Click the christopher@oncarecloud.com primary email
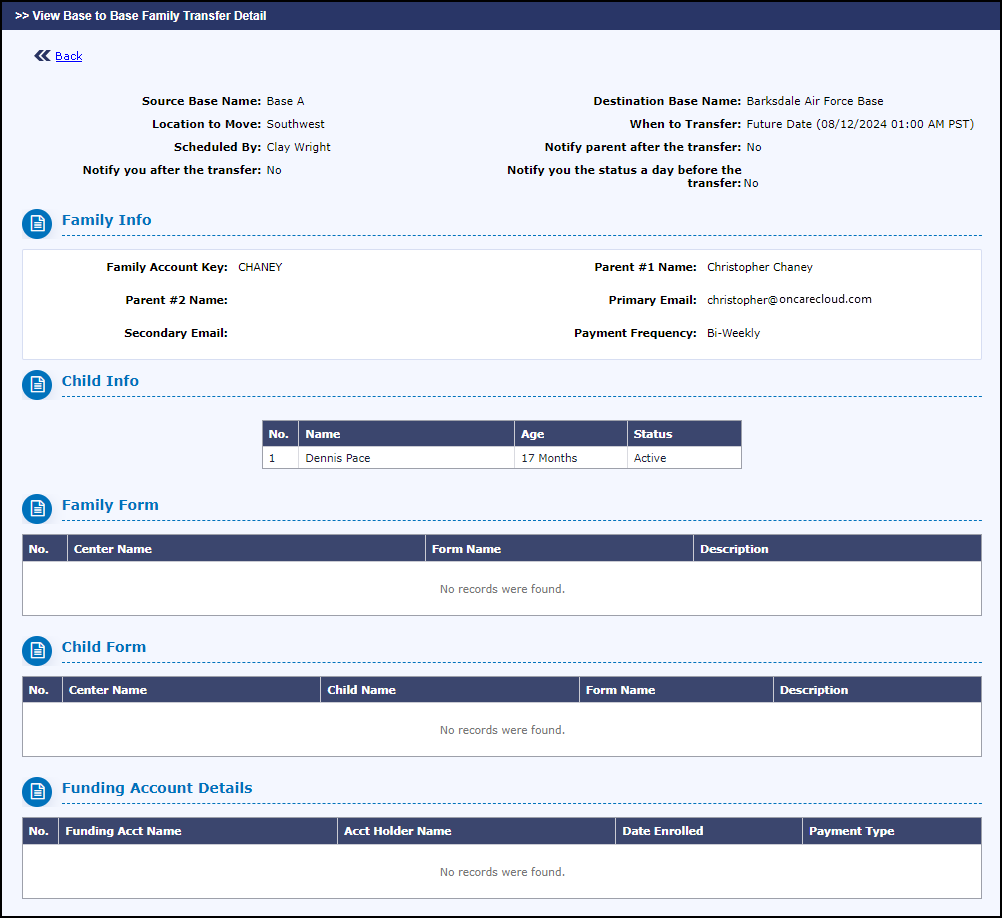Screen dimensions: 1002x918 click(x=789, y=300)
